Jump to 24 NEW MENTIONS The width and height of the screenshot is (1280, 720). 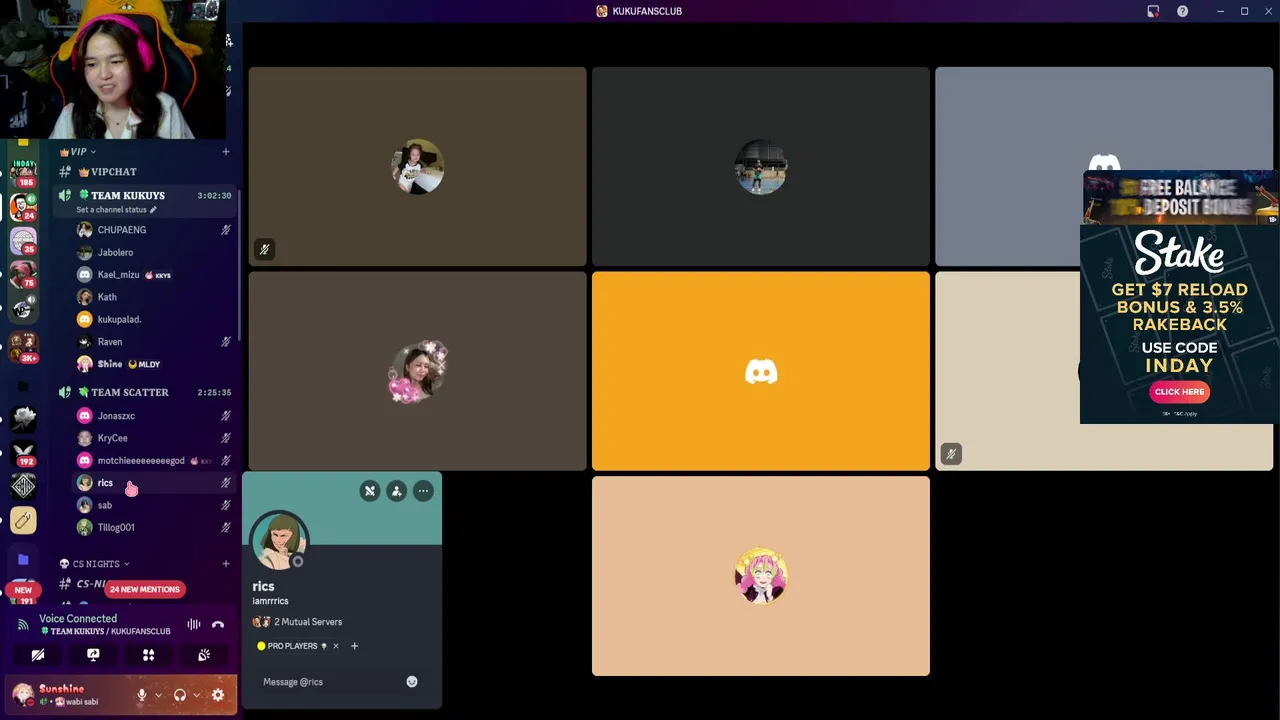point(144,589)
